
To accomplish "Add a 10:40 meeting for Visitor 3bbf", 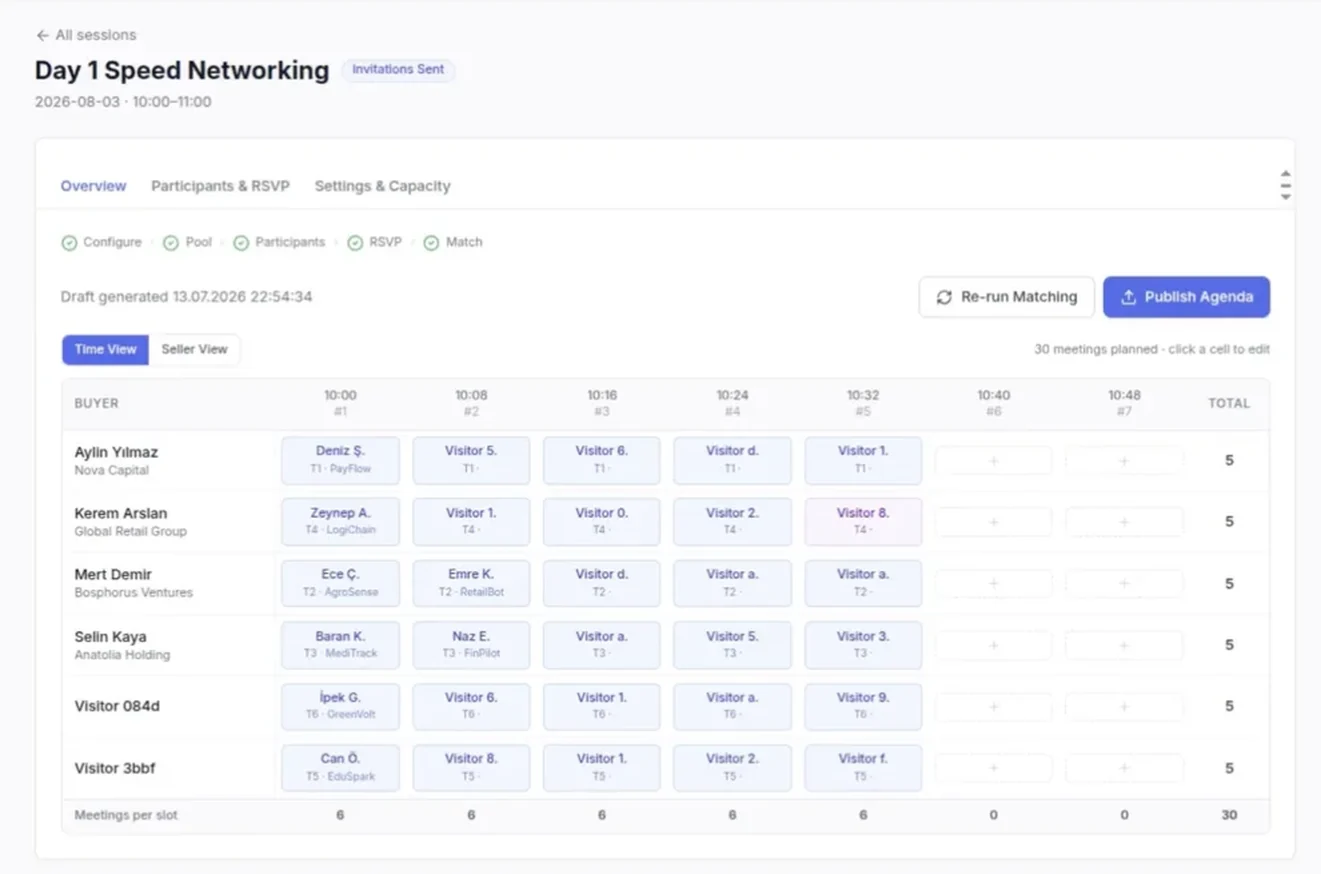I will tap(993, 768).
